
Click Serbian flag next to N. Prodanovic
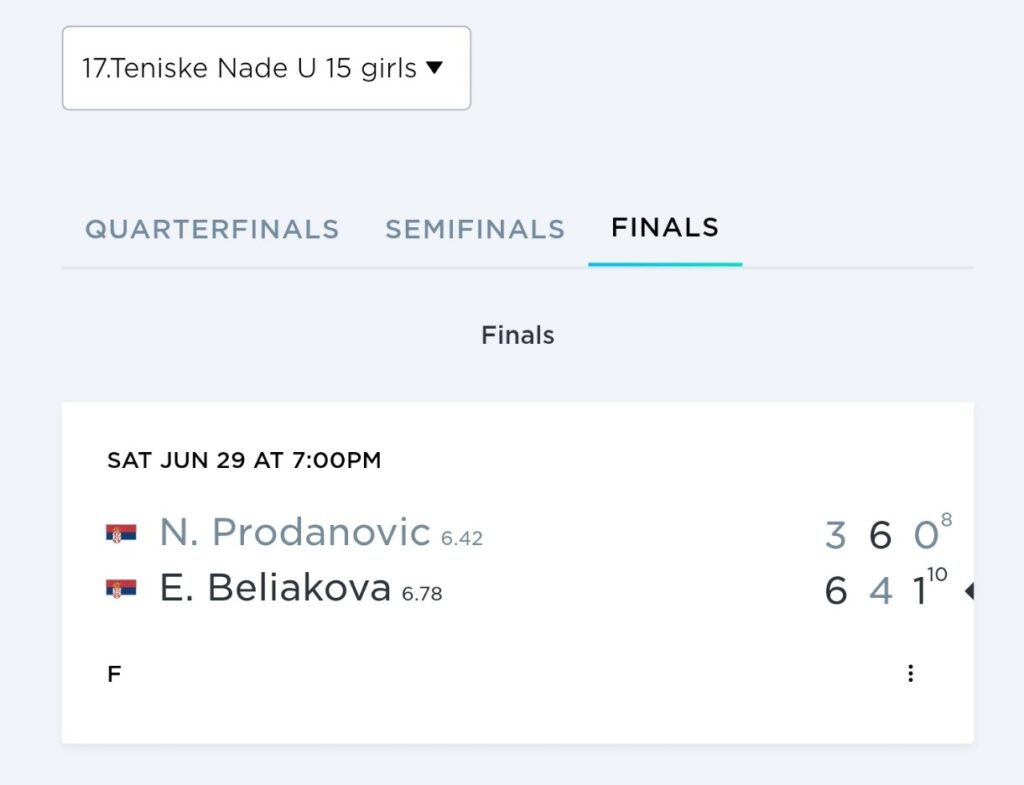[121, 534]
